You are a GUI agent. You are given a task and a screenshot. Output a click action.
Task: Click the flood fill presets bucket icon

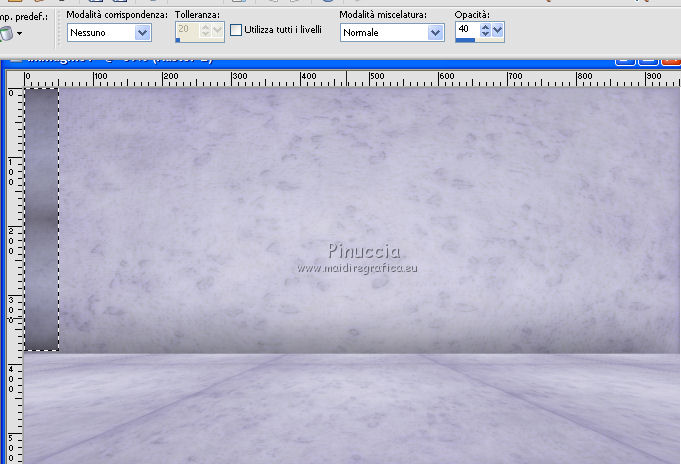point(6,33)
